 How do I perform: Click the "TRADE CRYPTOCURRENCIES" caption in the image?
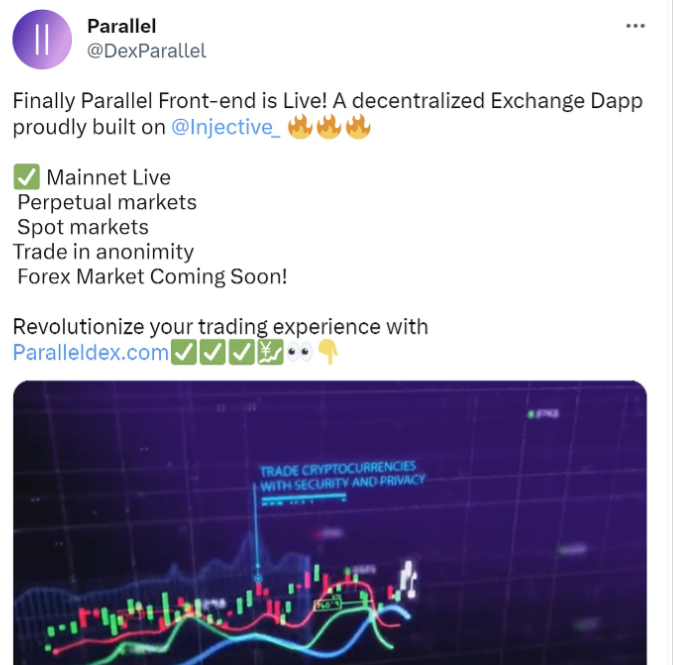(338, 468)
